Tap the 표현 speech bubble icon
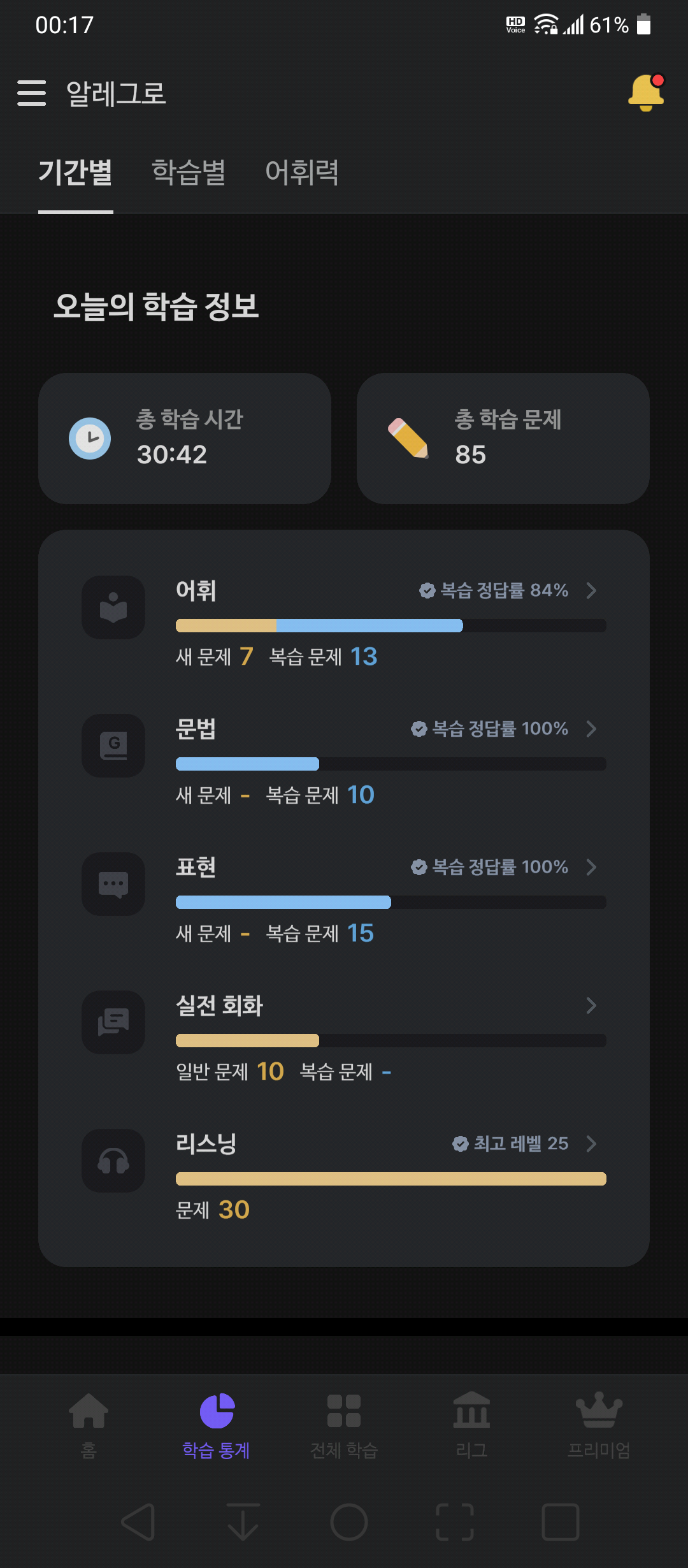Viewport: 688px width, 1568px height. click(x=113, y=884)
